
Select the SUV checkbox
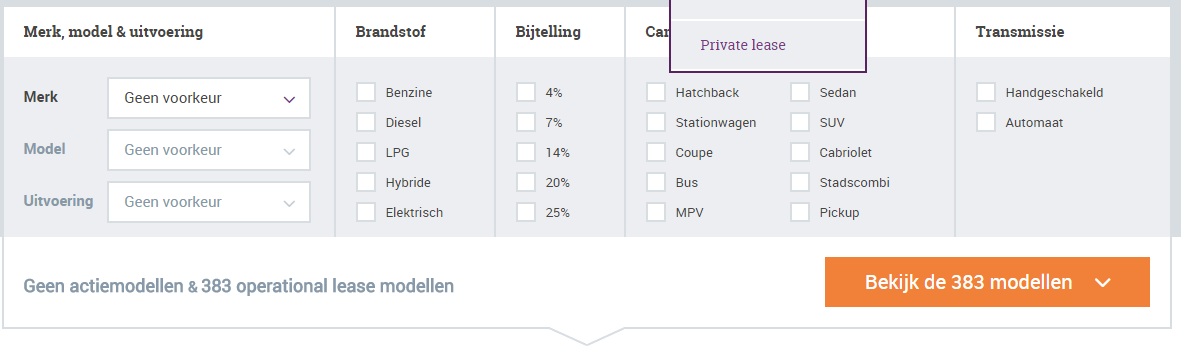[800, 123]
